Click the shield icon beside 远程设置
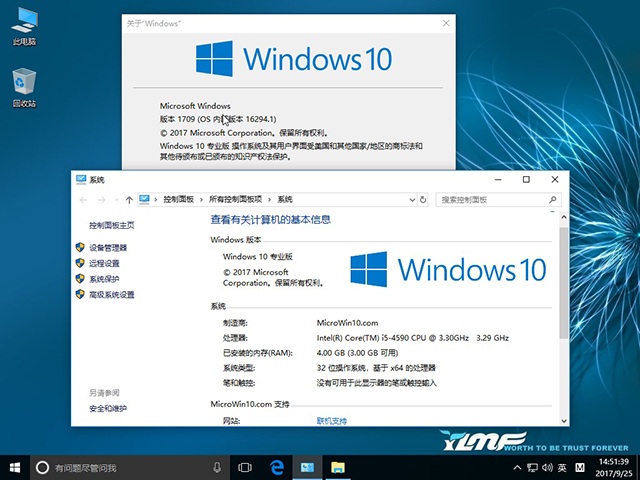 point(80,263)
